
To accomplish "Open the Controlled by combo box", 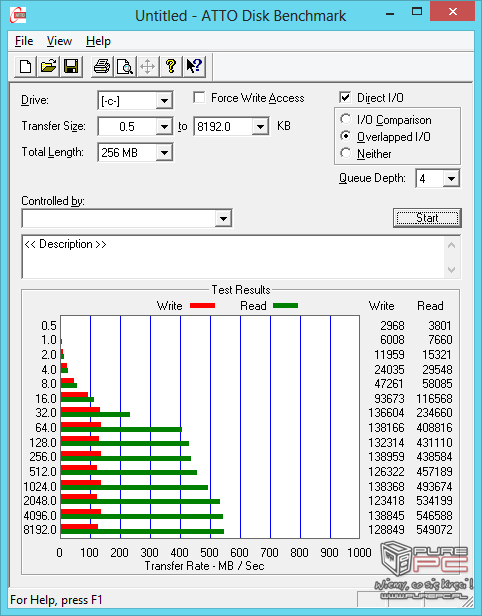I will 127,218.
